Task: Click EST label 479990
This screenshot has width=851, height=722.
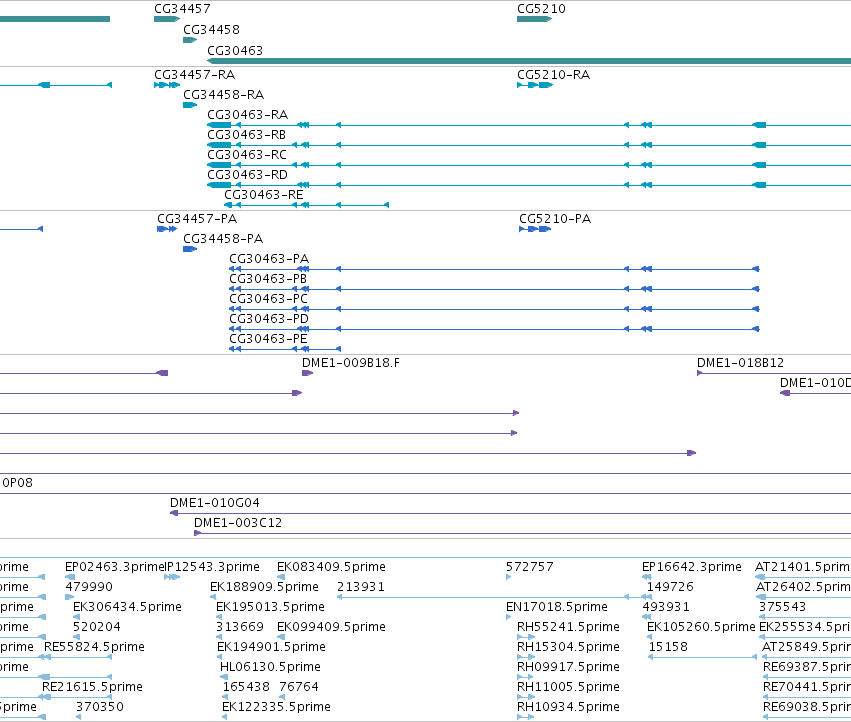Action: 89,587
